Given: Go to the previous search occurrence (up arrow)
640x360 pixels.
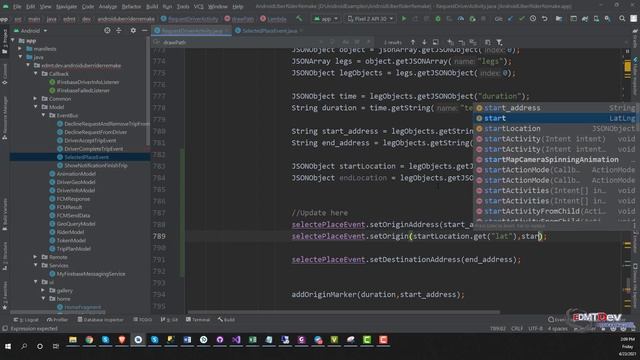Looking at the screenshot, I should 413,42.
